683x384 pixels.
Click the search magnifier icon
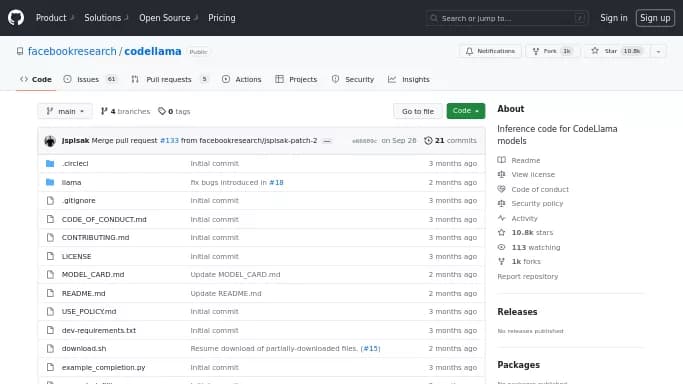(434, 18)
